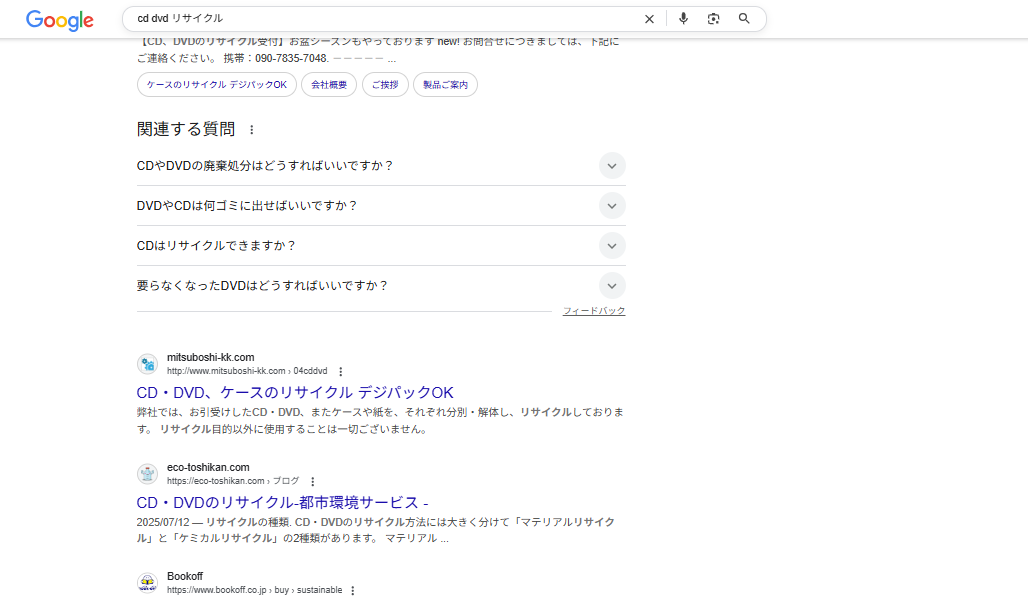Expand question 要らなくなったDVDはどうすればいいですか
Image resolution: width=1028 pixels, height=602 pixels.
[x=612, y=286]
